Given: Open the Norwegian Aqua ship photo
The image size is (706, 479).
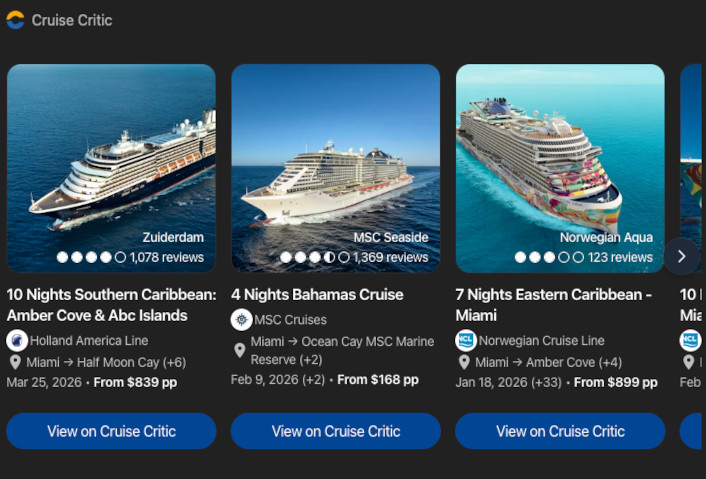Looking at the screenshot, I should click(560, 150).
